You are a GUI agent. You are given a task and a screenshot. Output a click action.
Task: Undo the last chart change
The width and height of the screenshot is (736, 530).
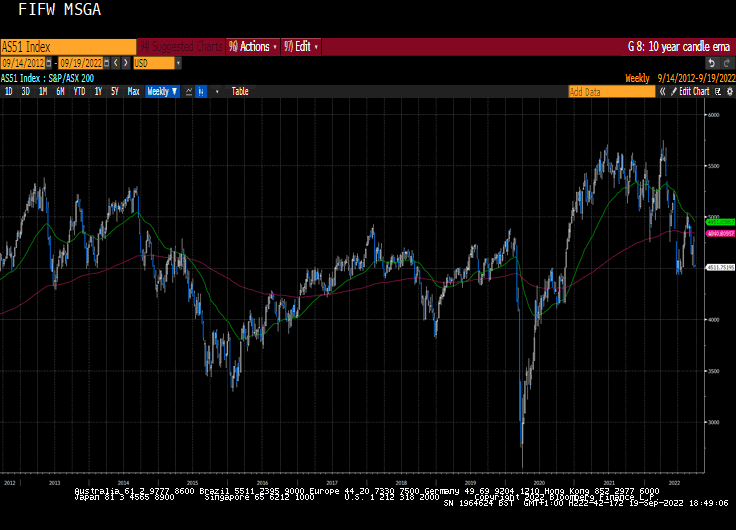tap(712, 63)
